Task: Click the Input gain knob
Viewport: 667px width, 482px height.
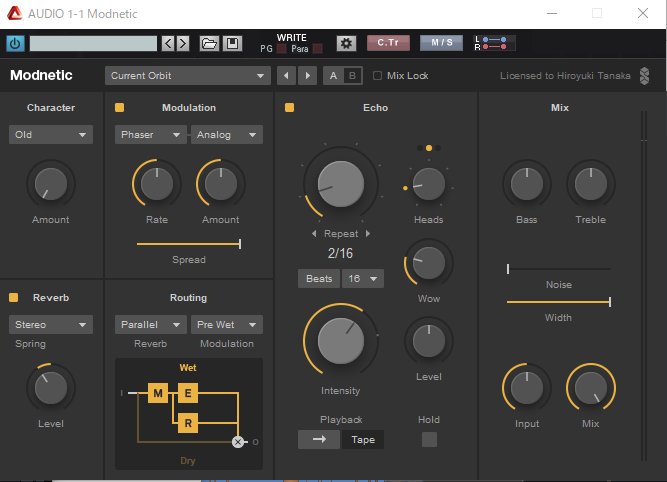Action: coord(527,388)
